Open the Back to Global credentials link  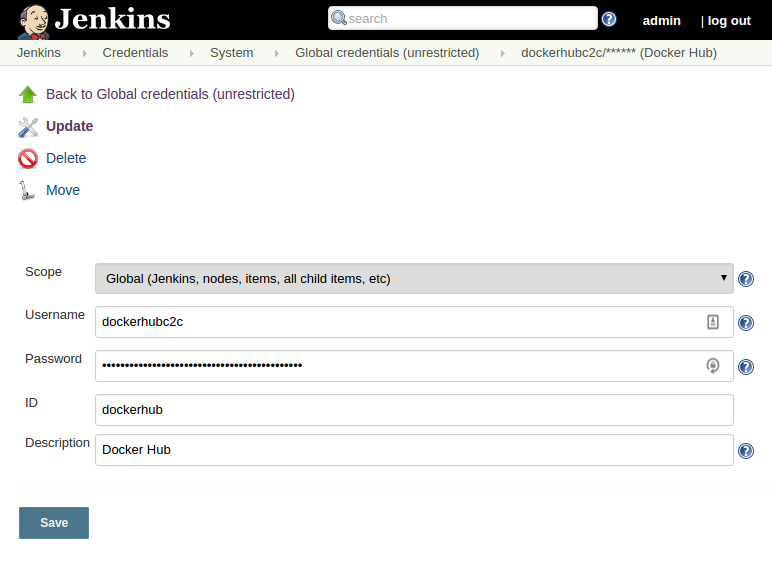pyautogui.click(x=170, y=95)
